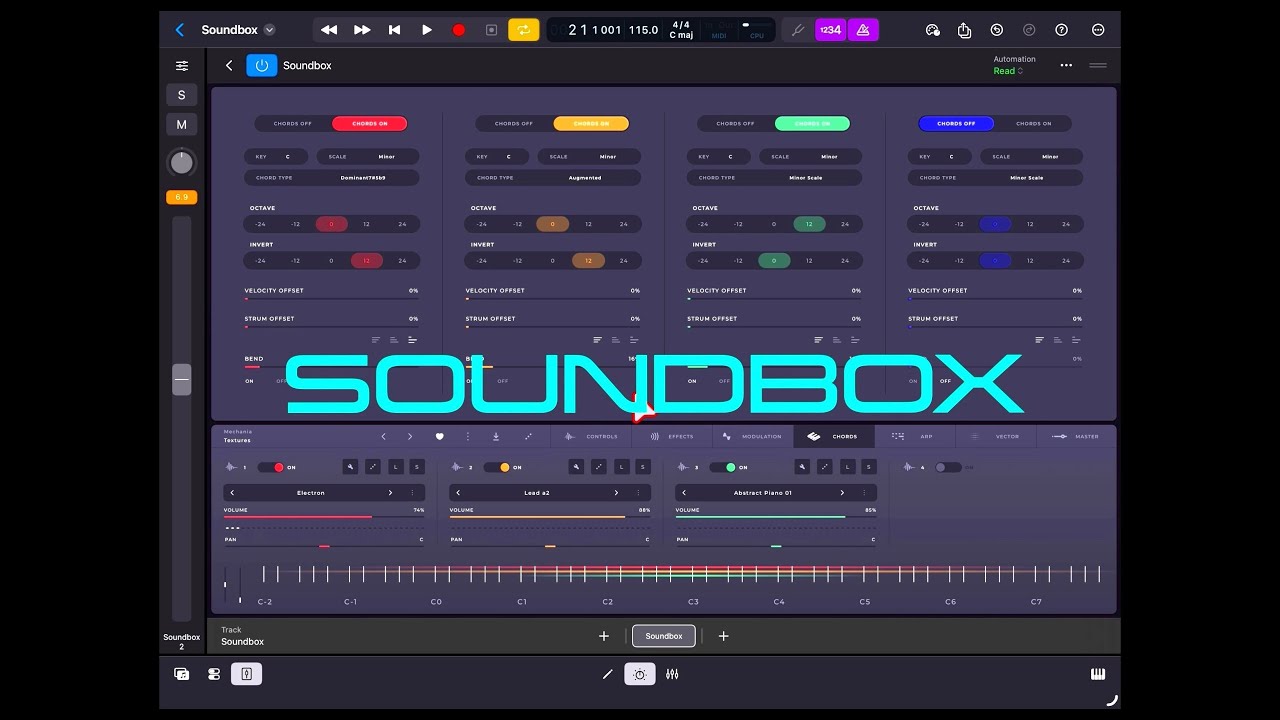Image resolution: width=1280 pixels, height=720 pixels.
Task: Select blue CHORDS OFF for layer 4
Action: point(956,124)
